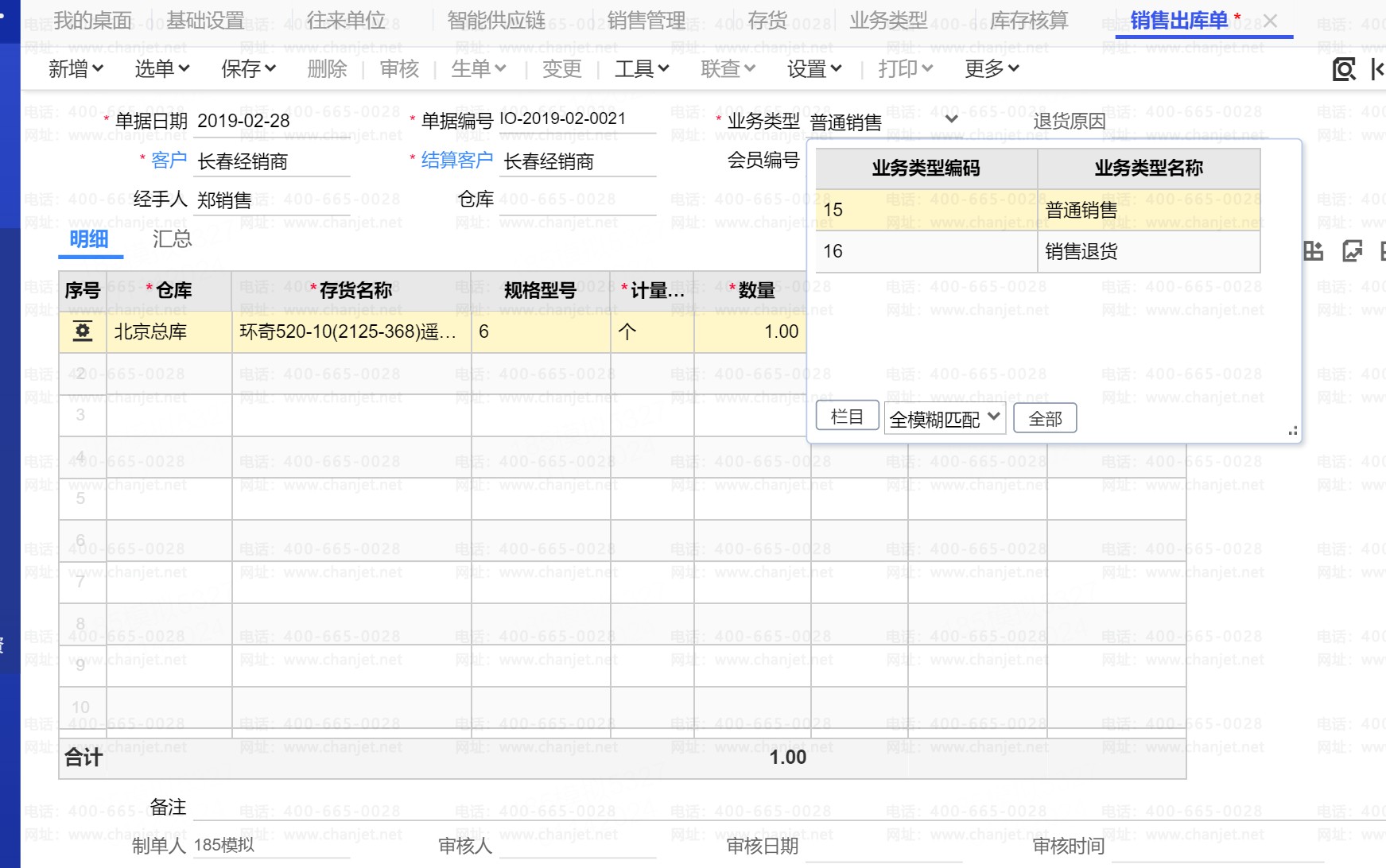
Task: Click the 客户 link label
Action: (x=169, y=161)
